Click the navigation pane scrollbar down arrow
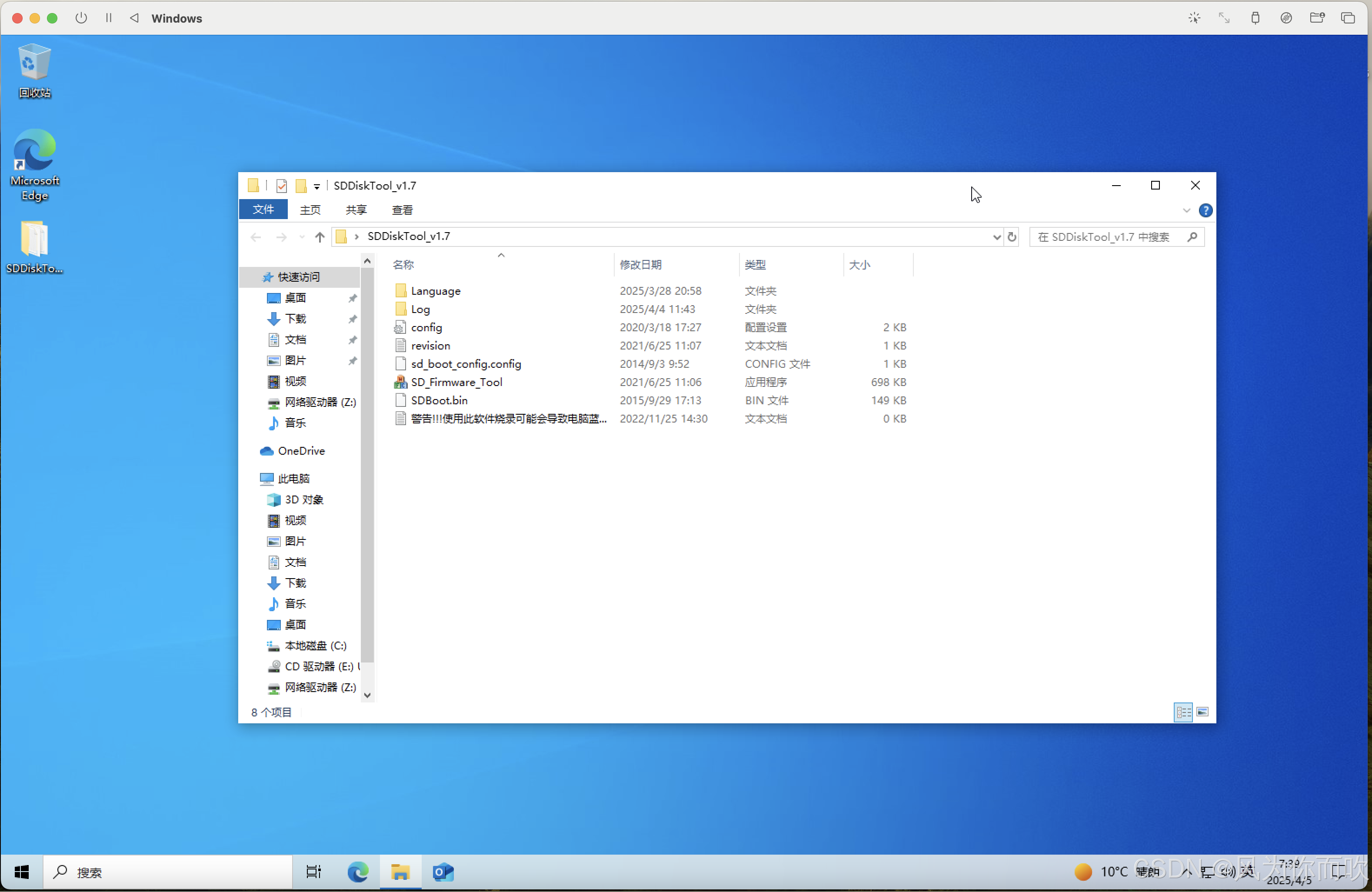 (x=367, y=696)
